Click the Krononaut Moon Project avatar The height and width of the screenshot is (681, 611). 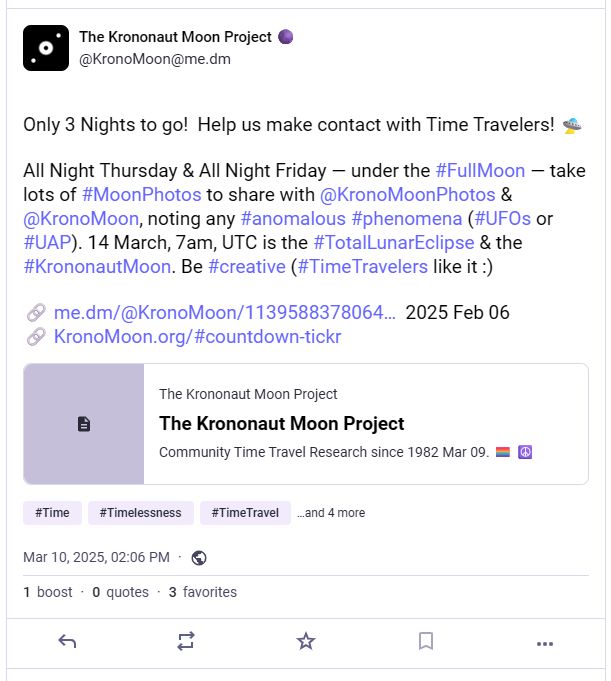click(x=46, y=48)
